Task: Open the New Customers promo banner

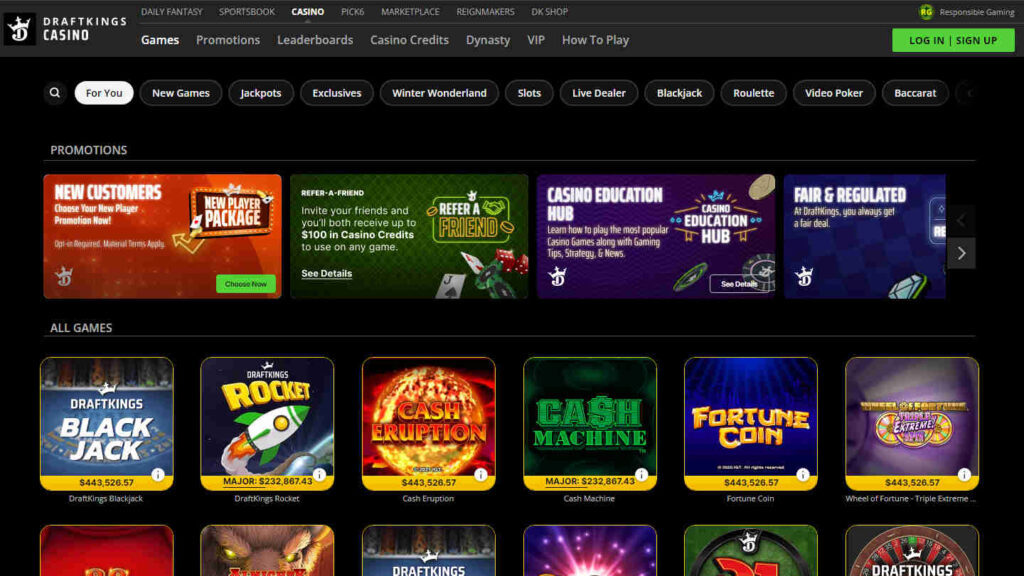Action: click(162, 236)
